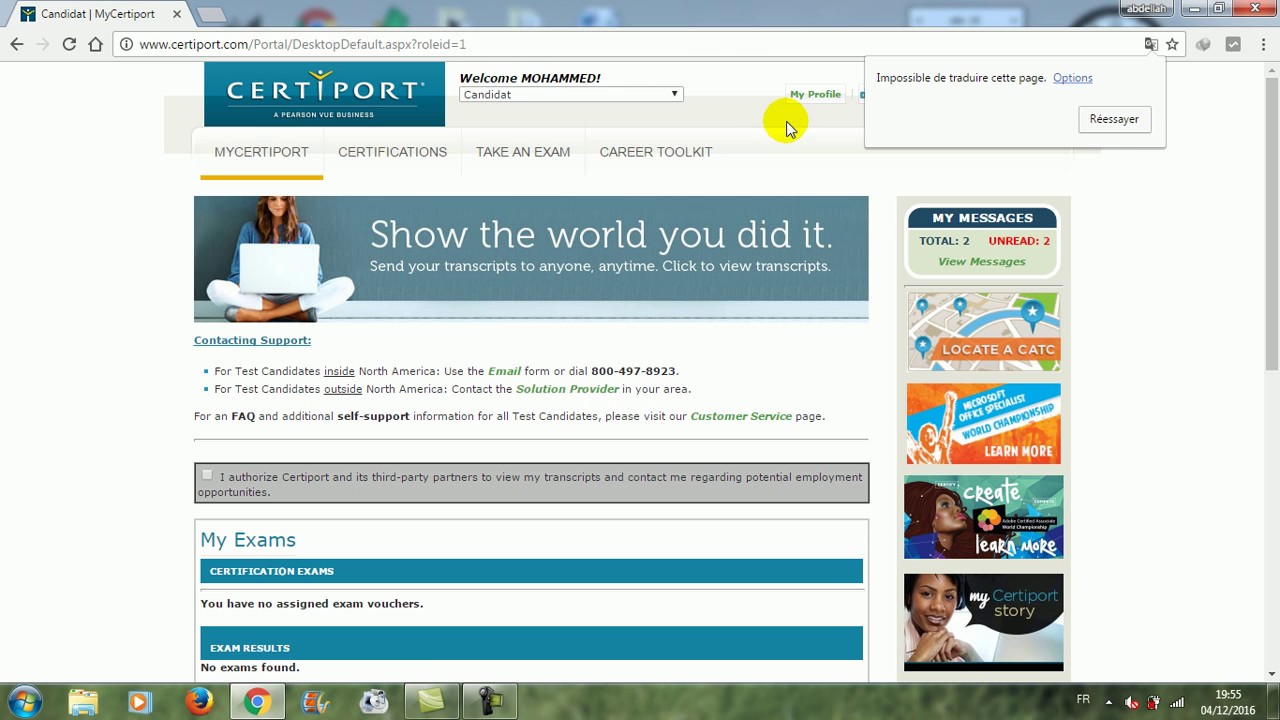Click the Chrome taskbar icon
This screenshot has height=720, width=1280.
point(257,702)
